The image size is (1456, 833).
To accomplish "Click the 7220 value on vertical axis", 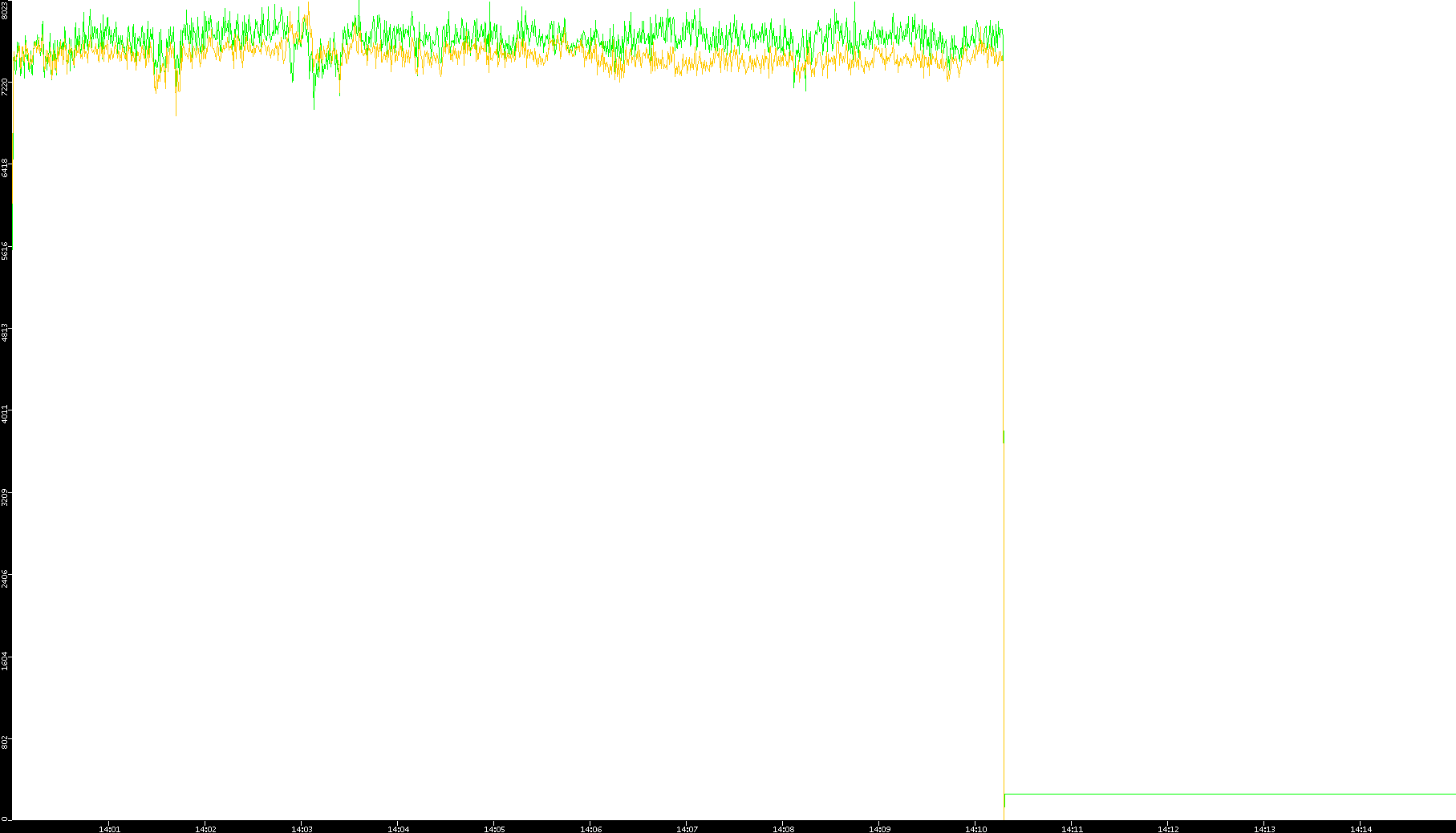I will tap(5, 87).
